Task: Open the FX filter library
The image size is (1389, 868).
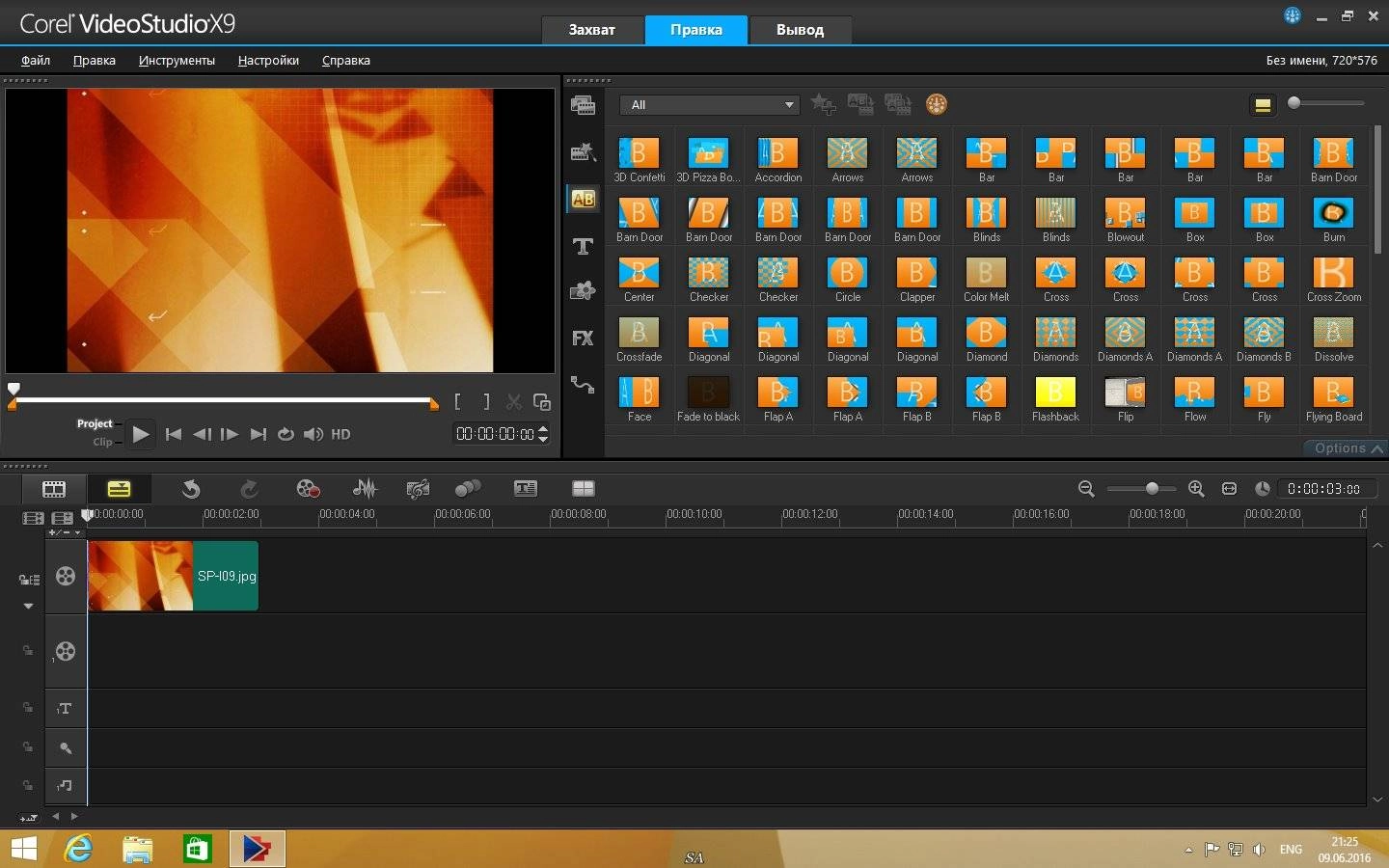Action: pos(583,338)
